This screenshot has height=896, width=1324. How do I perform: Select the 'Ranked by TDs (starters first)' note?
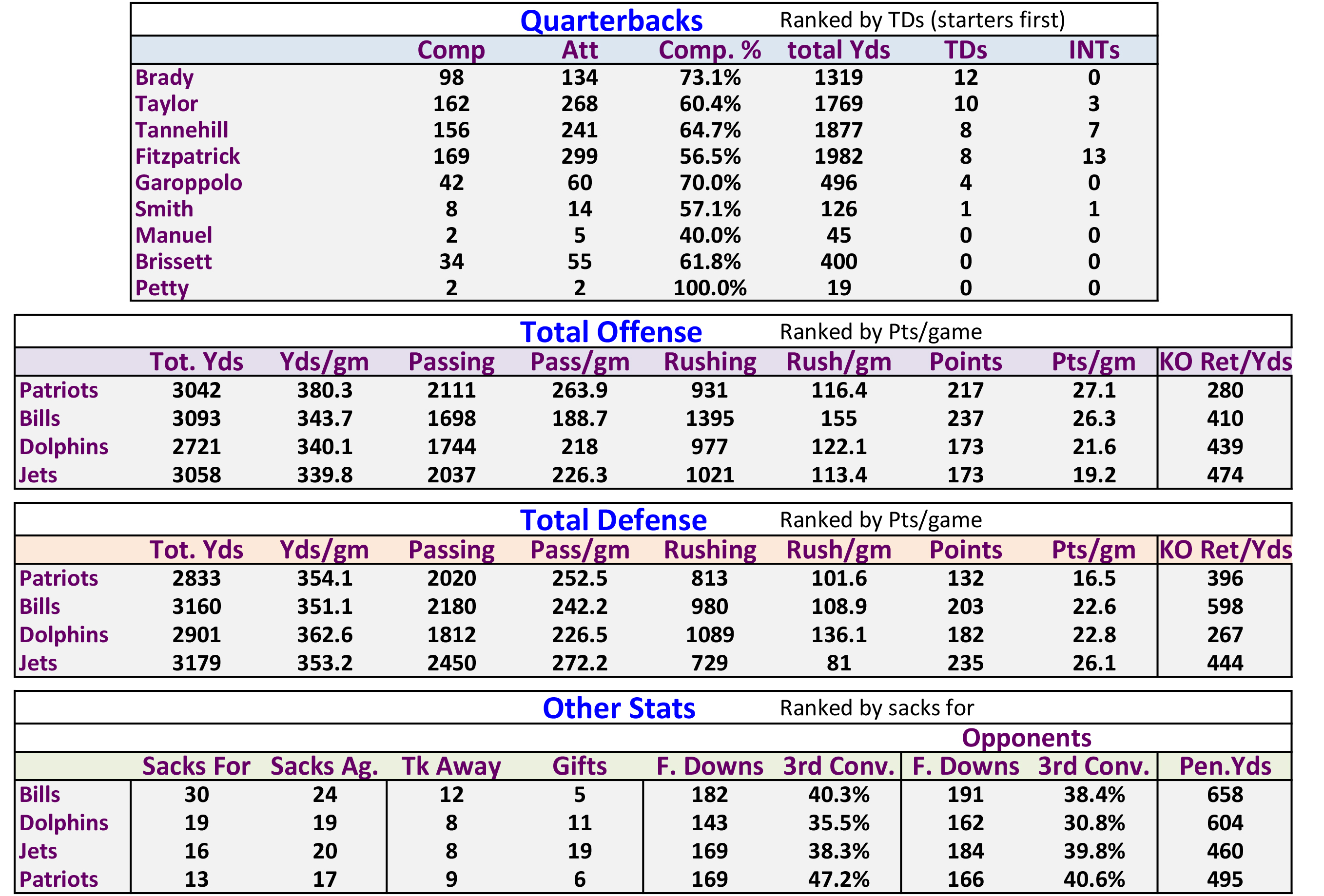[x=922, y=20]
